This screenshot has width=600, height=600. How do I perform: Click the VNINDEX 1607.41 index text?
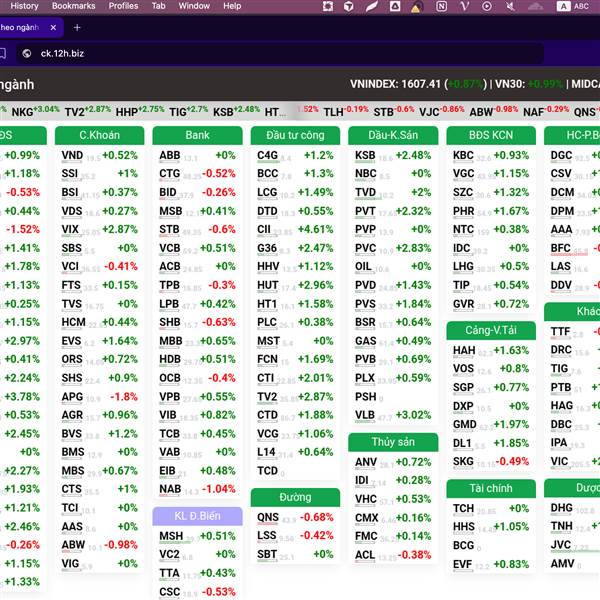tap(395, 84)
